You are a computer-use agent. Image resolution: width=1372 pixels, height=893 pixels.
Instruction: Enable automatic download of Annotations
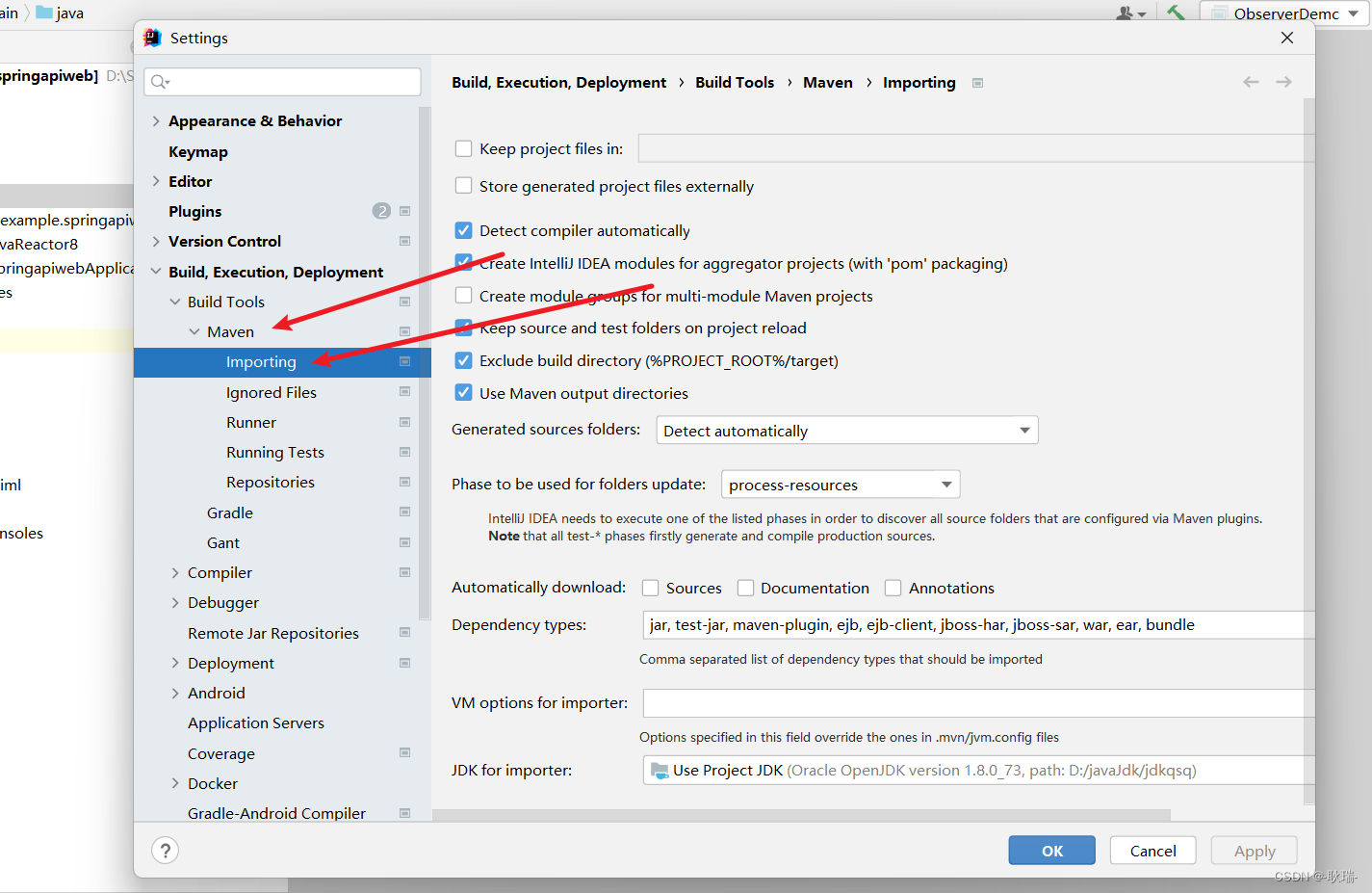click(x=893, y=588)
